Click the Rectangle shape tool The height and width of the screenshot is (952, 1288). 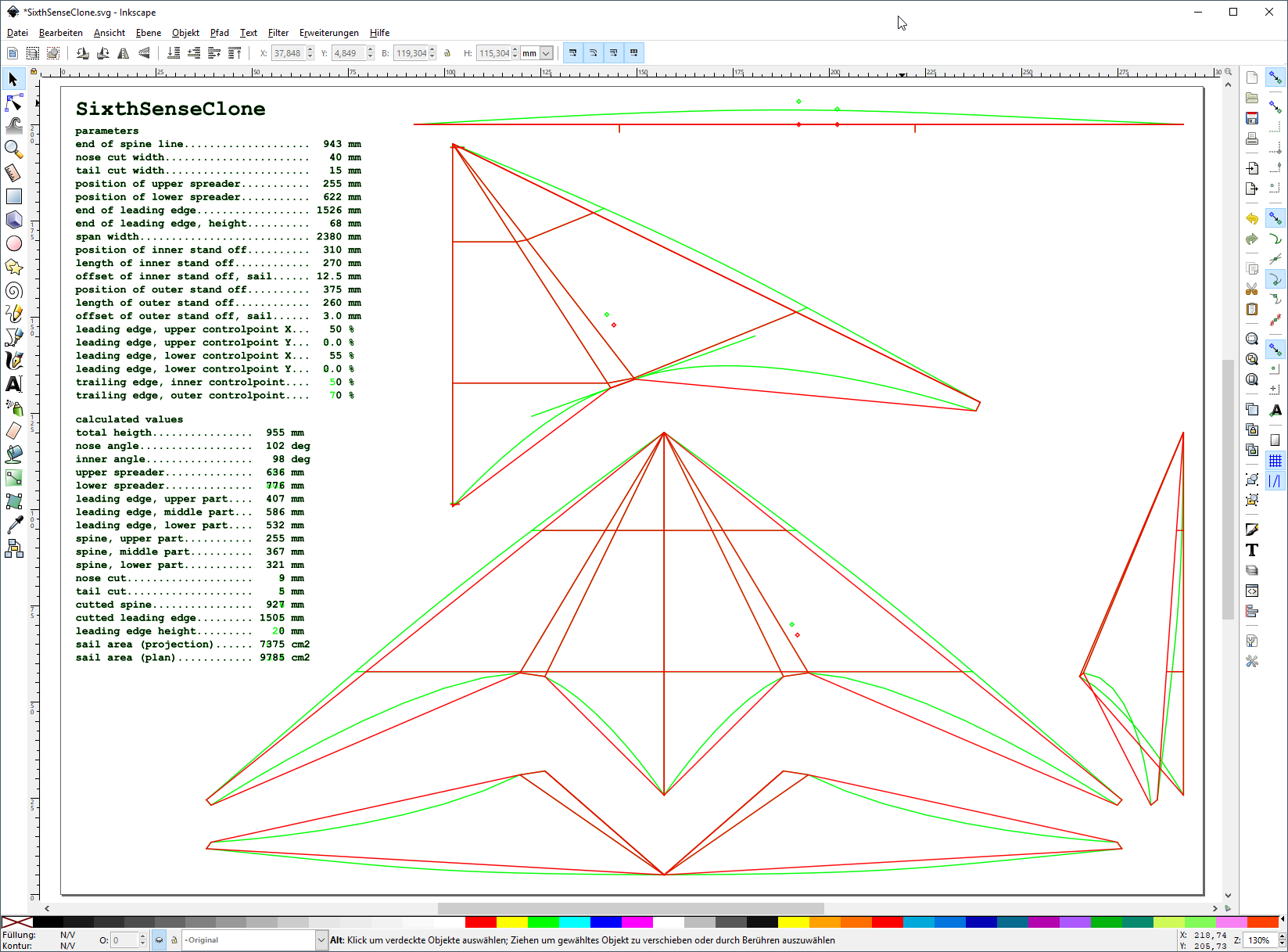point(13,196)
